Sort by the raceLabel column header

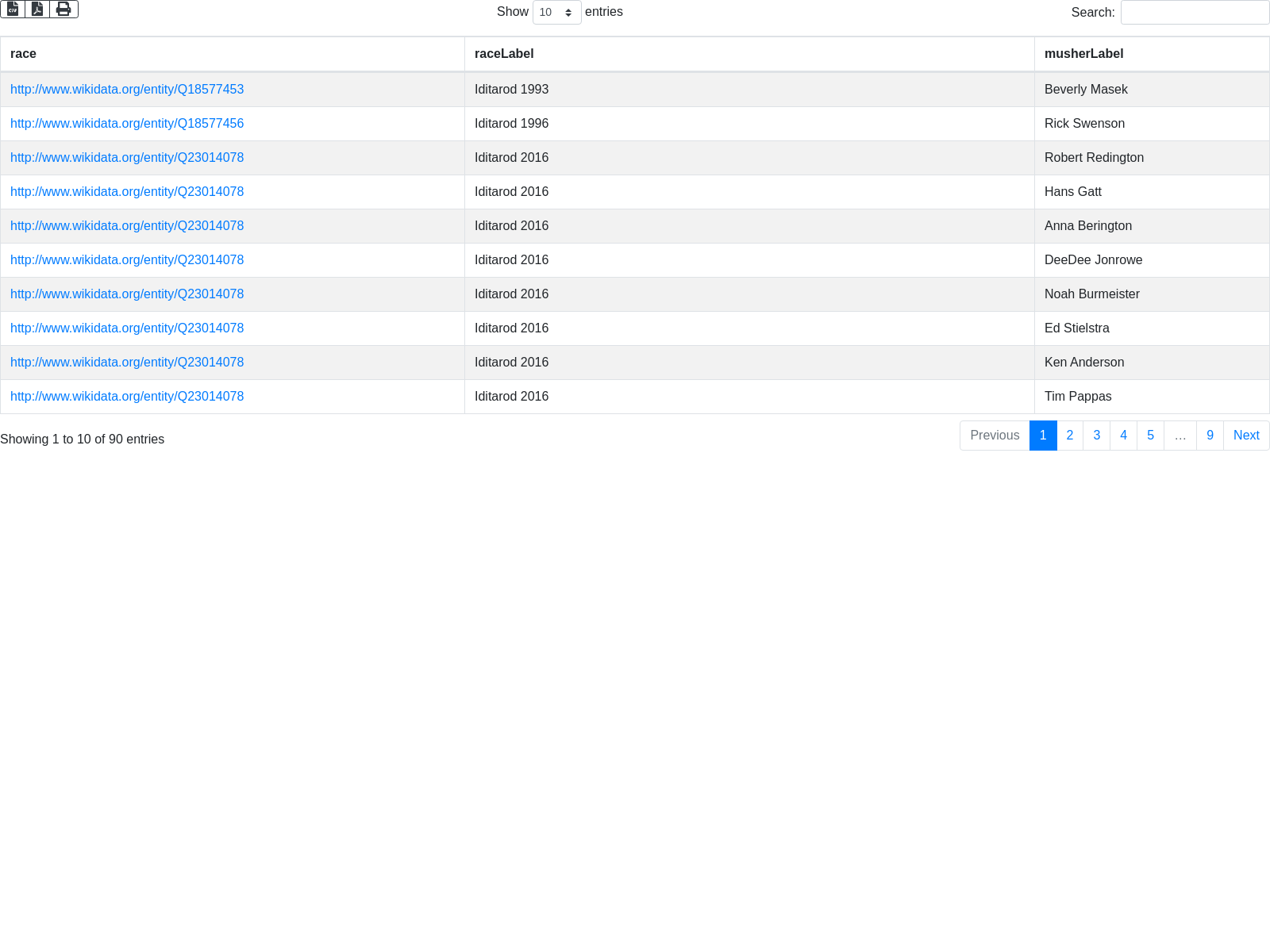click(749, 54)
